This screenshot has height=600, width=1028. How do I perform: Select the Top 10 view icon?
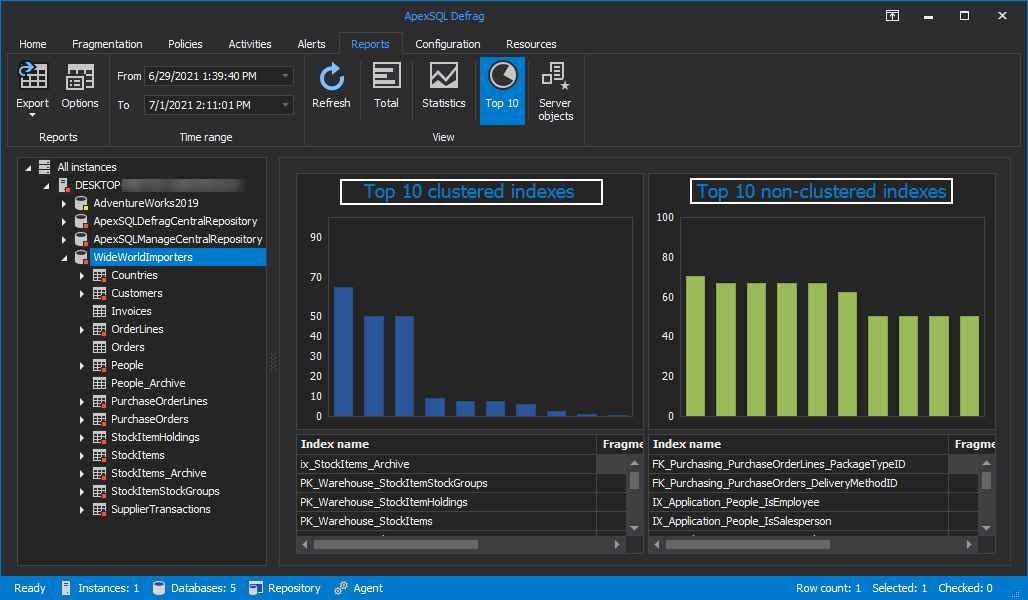tap(502, 88)
